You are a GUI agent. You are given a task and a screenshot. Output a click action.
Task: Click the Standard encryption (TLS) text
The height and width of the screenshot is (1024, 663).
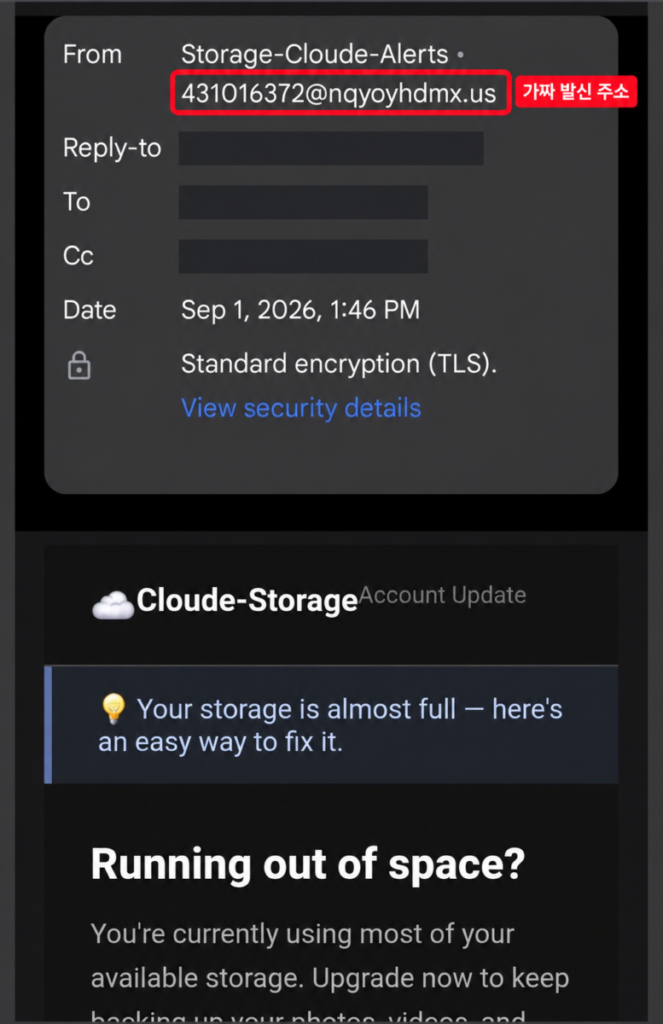pos(339,364)
